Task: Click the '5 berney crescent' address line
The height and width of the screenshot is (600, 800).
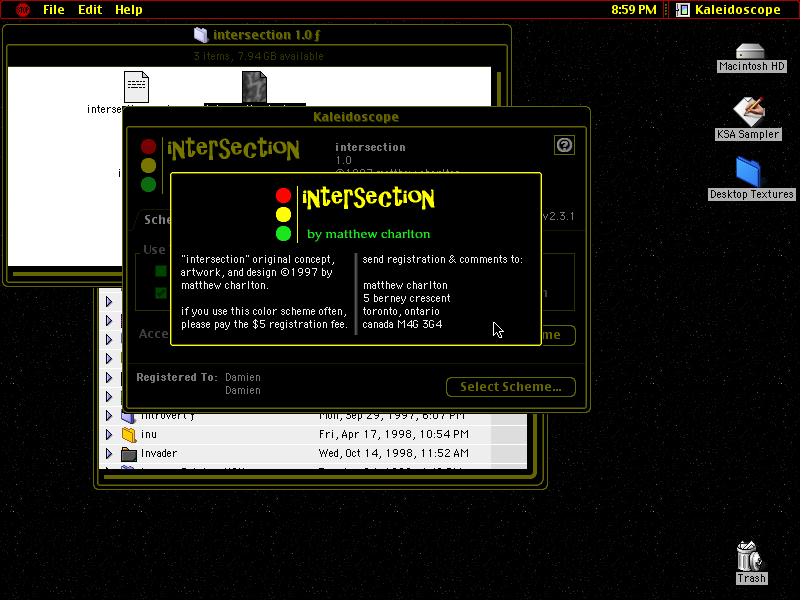Action: click(x=407, y=298)
